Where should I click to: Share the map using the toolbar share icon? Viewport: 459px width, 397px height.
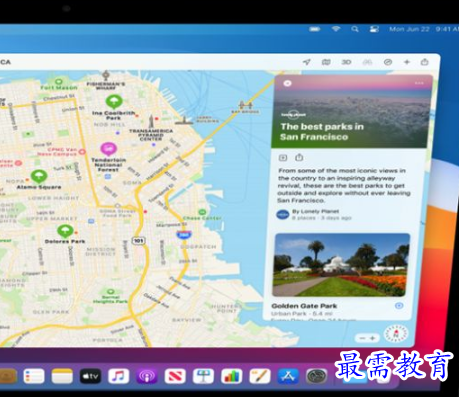pyautogui.click(x=424, y=62)
